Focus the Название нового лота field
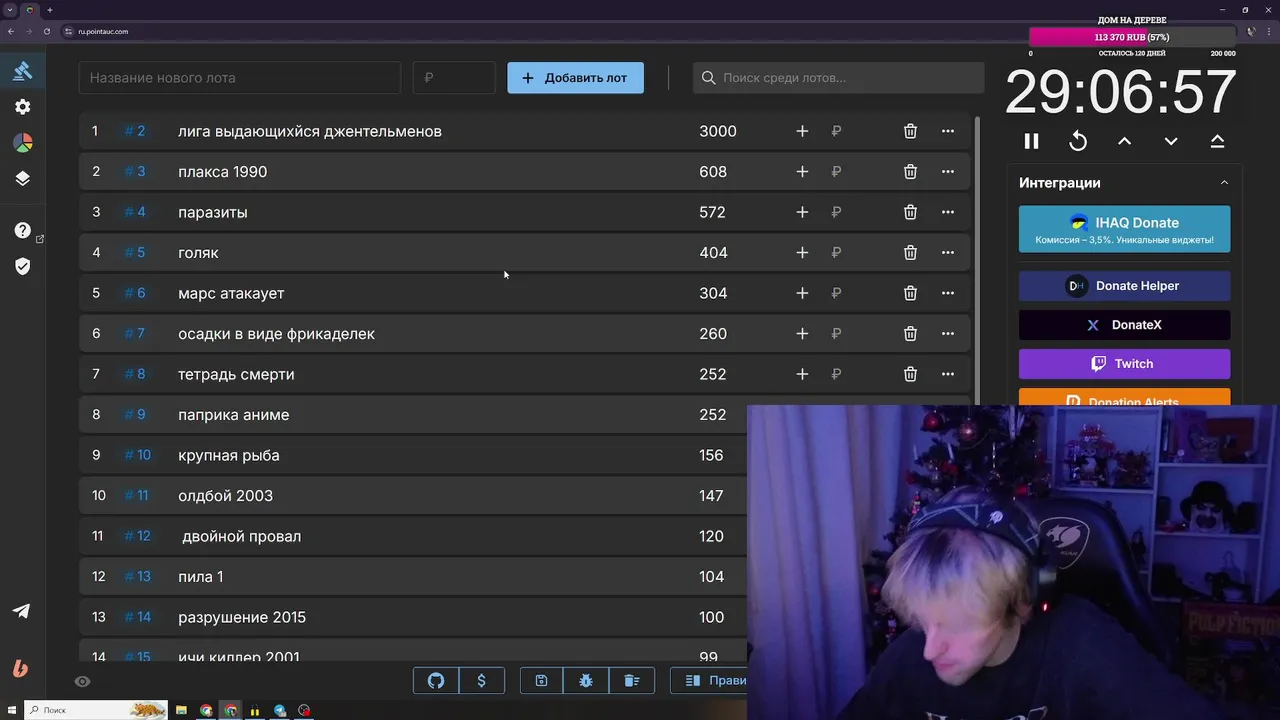 pos(240,78)
